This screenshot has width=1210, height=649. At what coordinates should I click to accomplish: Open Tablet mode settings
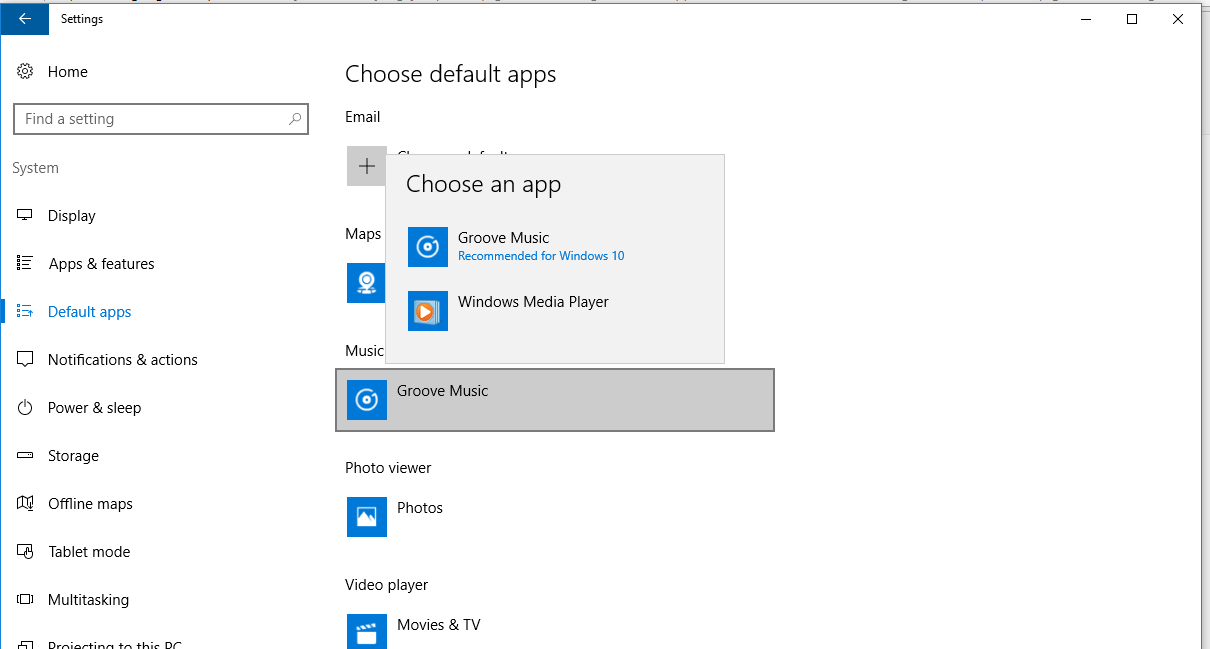89,552
